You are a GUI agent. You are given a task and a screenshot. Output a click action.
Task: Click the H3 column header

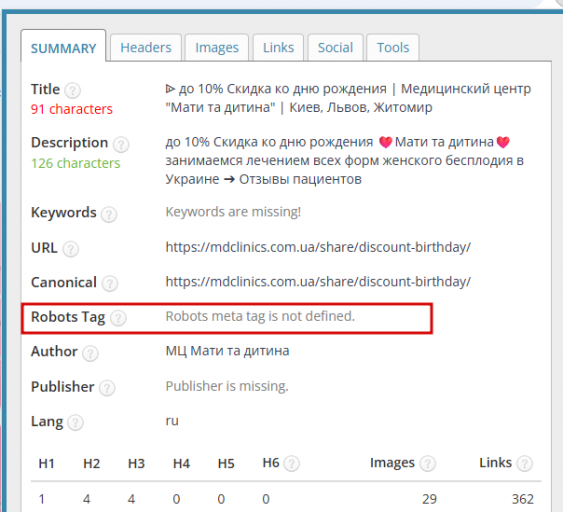136,464
